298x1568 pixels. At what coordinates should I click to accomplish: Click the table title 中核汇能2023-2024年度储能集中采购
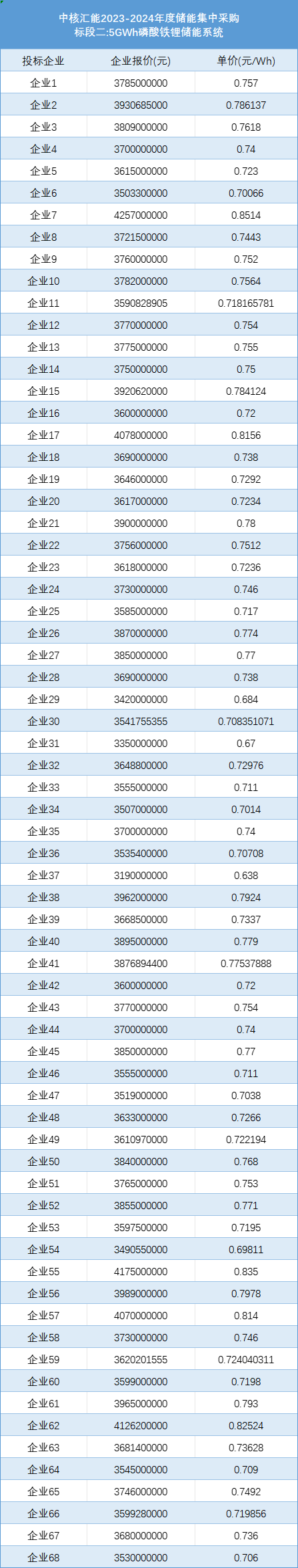pyautogui.click(x=149, y=18)
